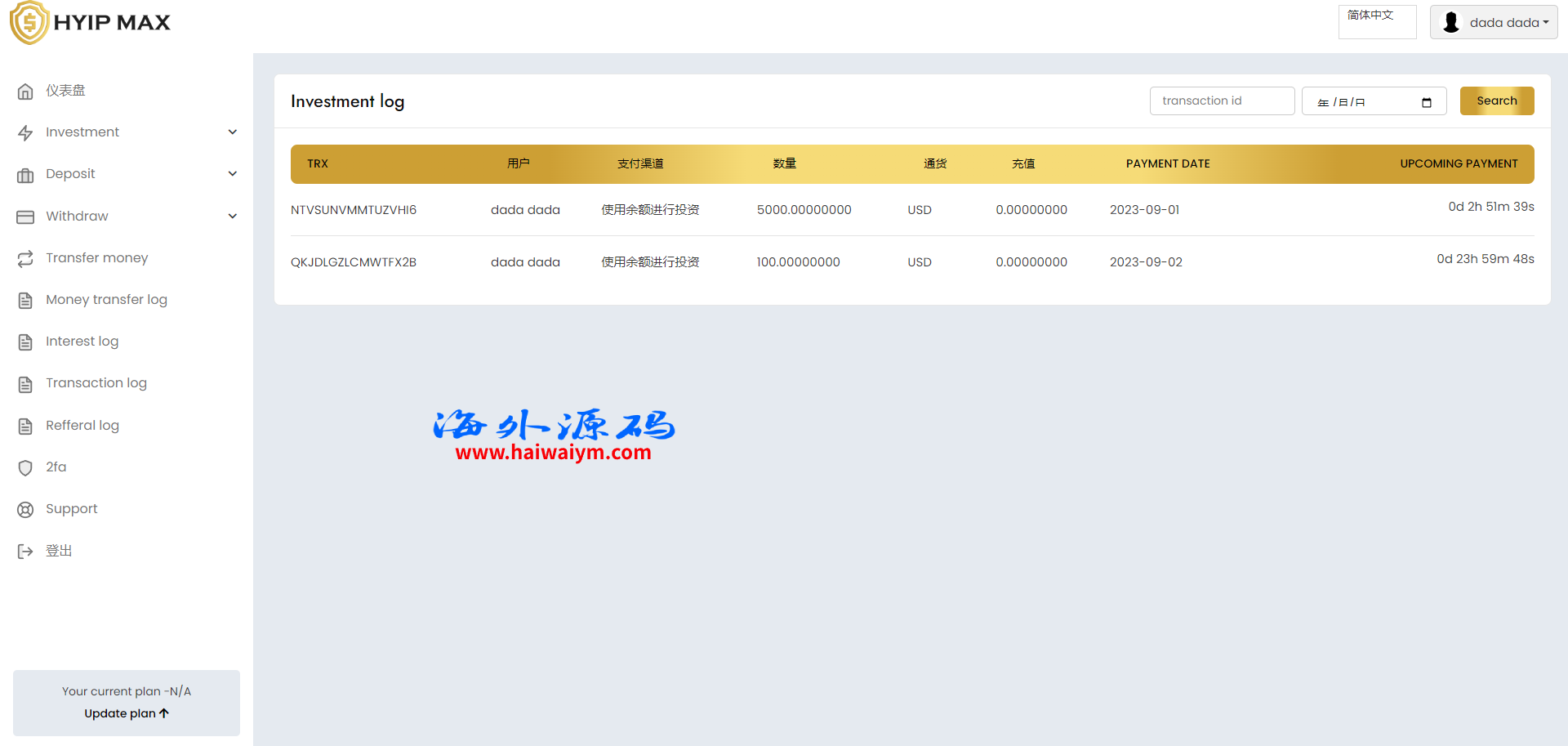Click the lifebuoy Support icon

(25, 510)
